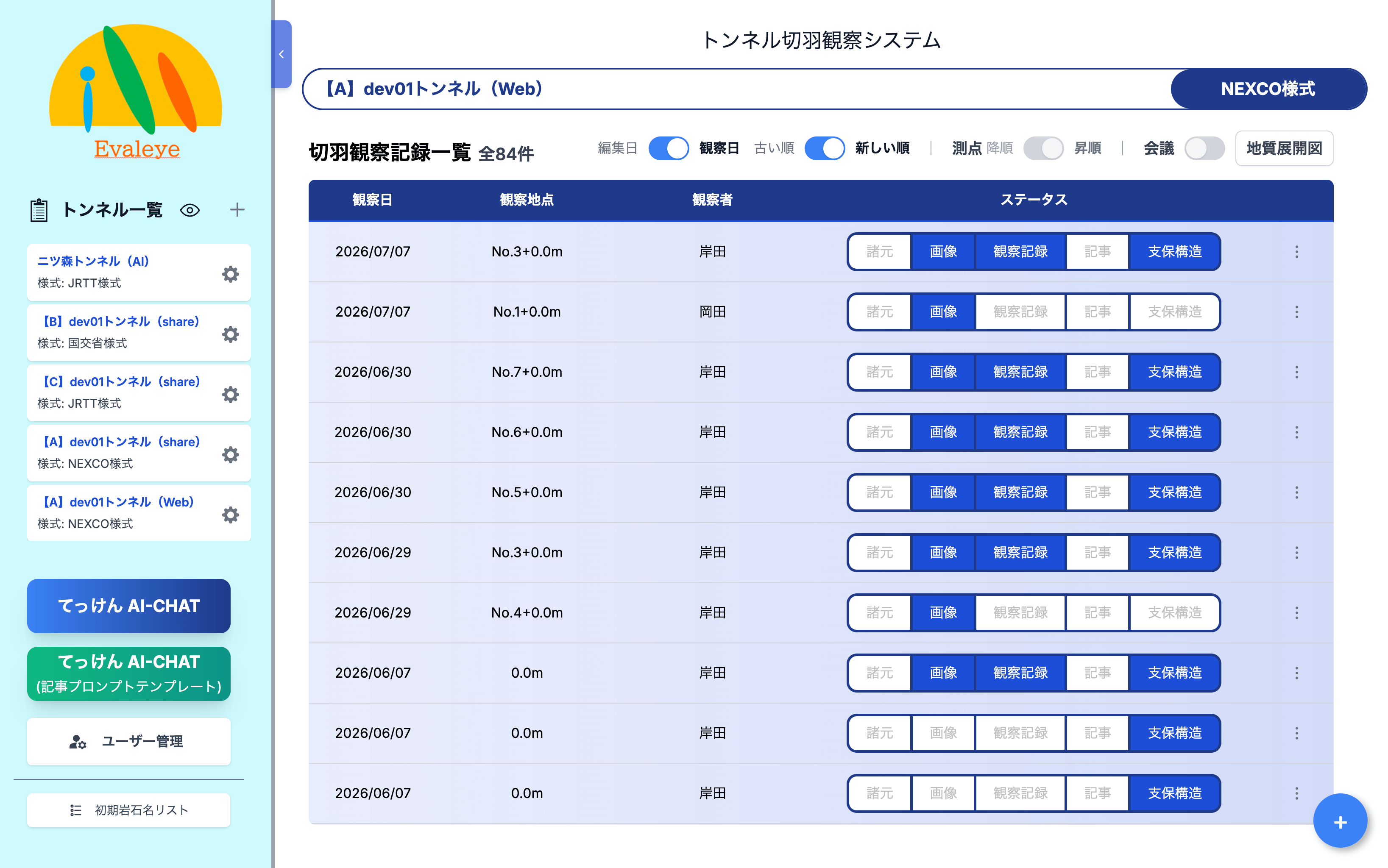Open てっけん AI-CHAT 記事プロンプトテンプレート button

(x=128, y=673)
